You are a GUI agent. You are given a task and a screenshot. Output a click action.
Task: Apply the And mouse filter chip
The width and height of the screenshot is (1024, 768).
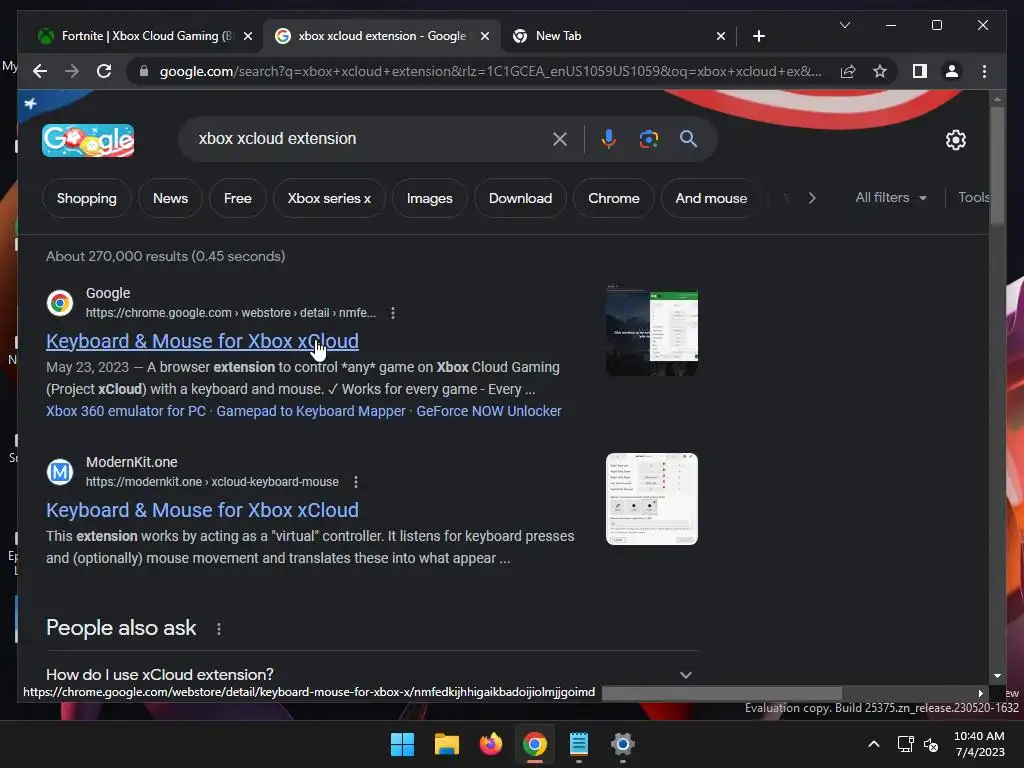(x=711, y=198)
